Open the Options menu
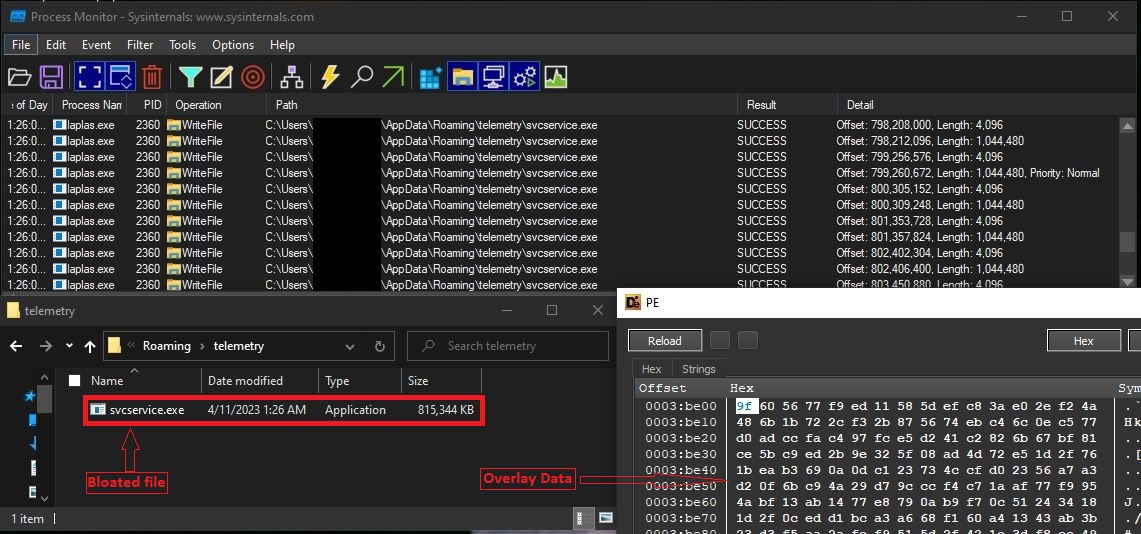 tap(233, 44)
